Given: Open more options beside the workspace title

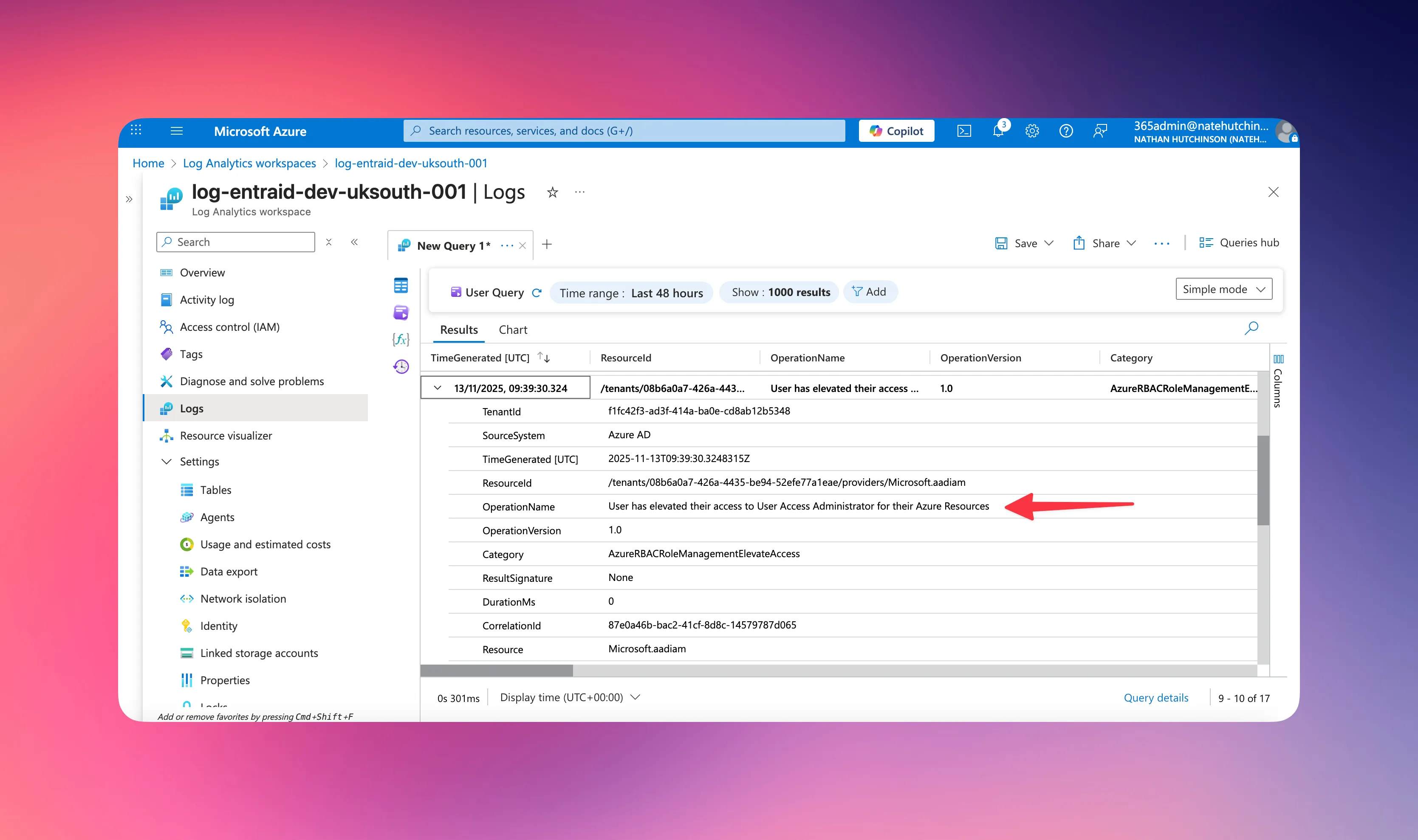Looking at the screenshot, I should 580,192.
